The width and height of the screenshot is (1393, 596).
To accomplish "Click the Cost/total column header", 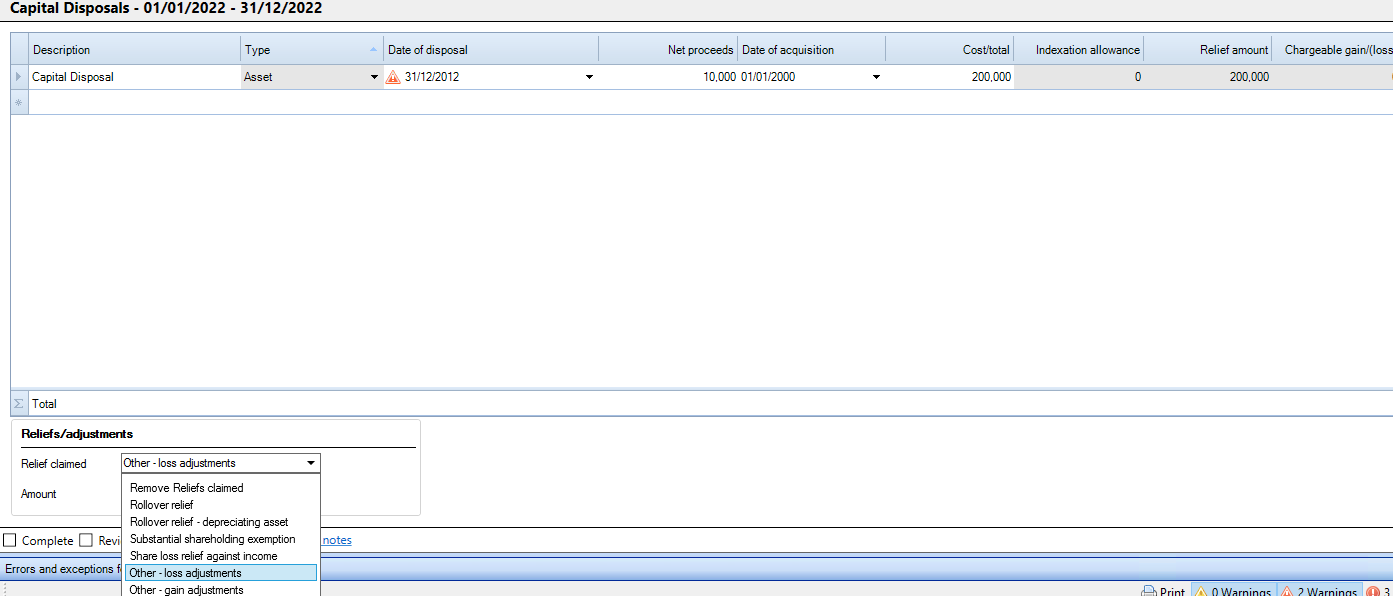I will click(949, 50).
